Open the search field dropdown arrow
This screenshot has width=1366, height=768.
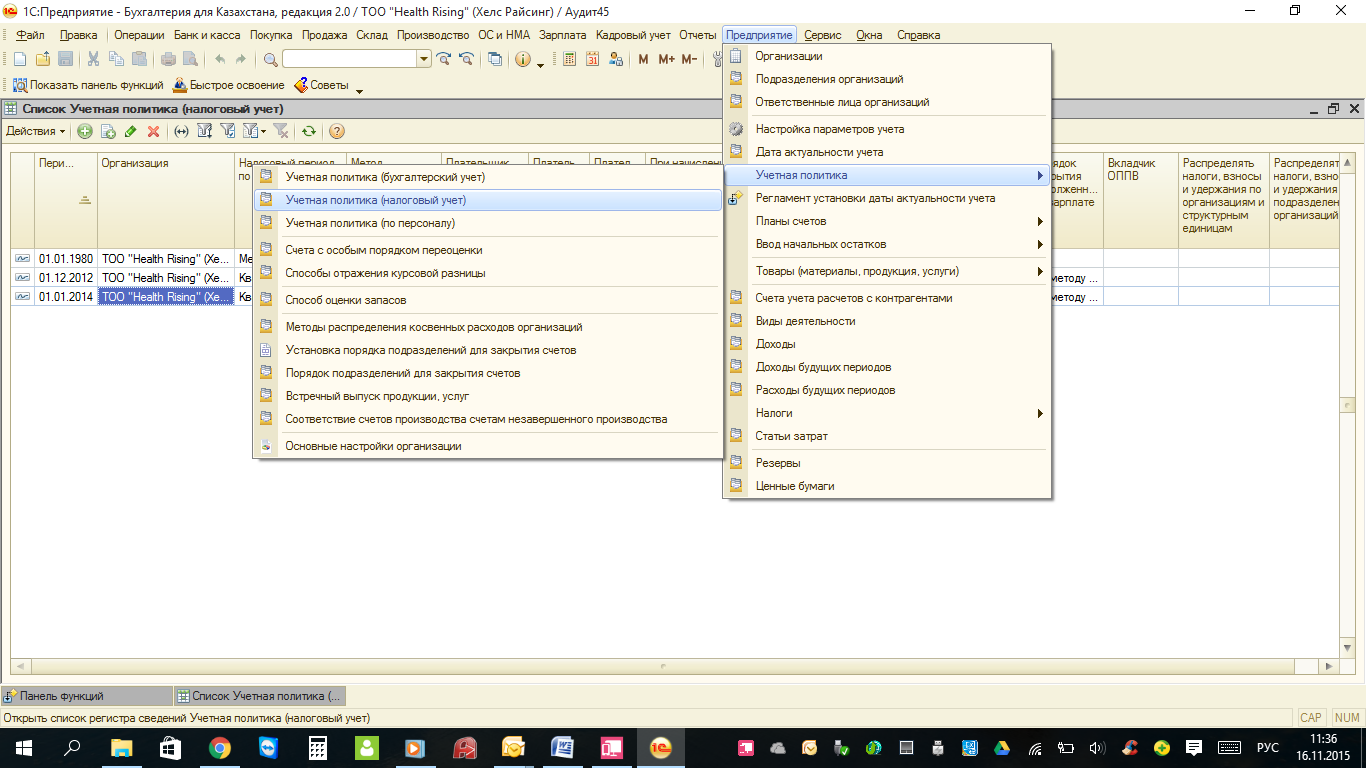[424, 59]
